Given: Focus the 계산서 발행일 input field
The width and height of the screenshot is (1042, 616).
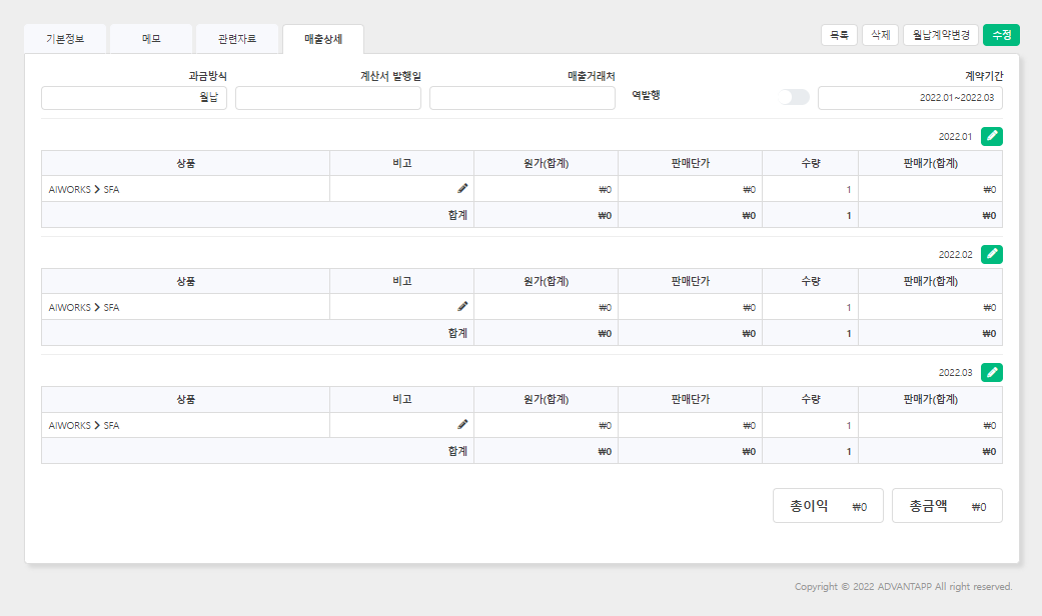Looking at the screenshot, I should [328, 98].
